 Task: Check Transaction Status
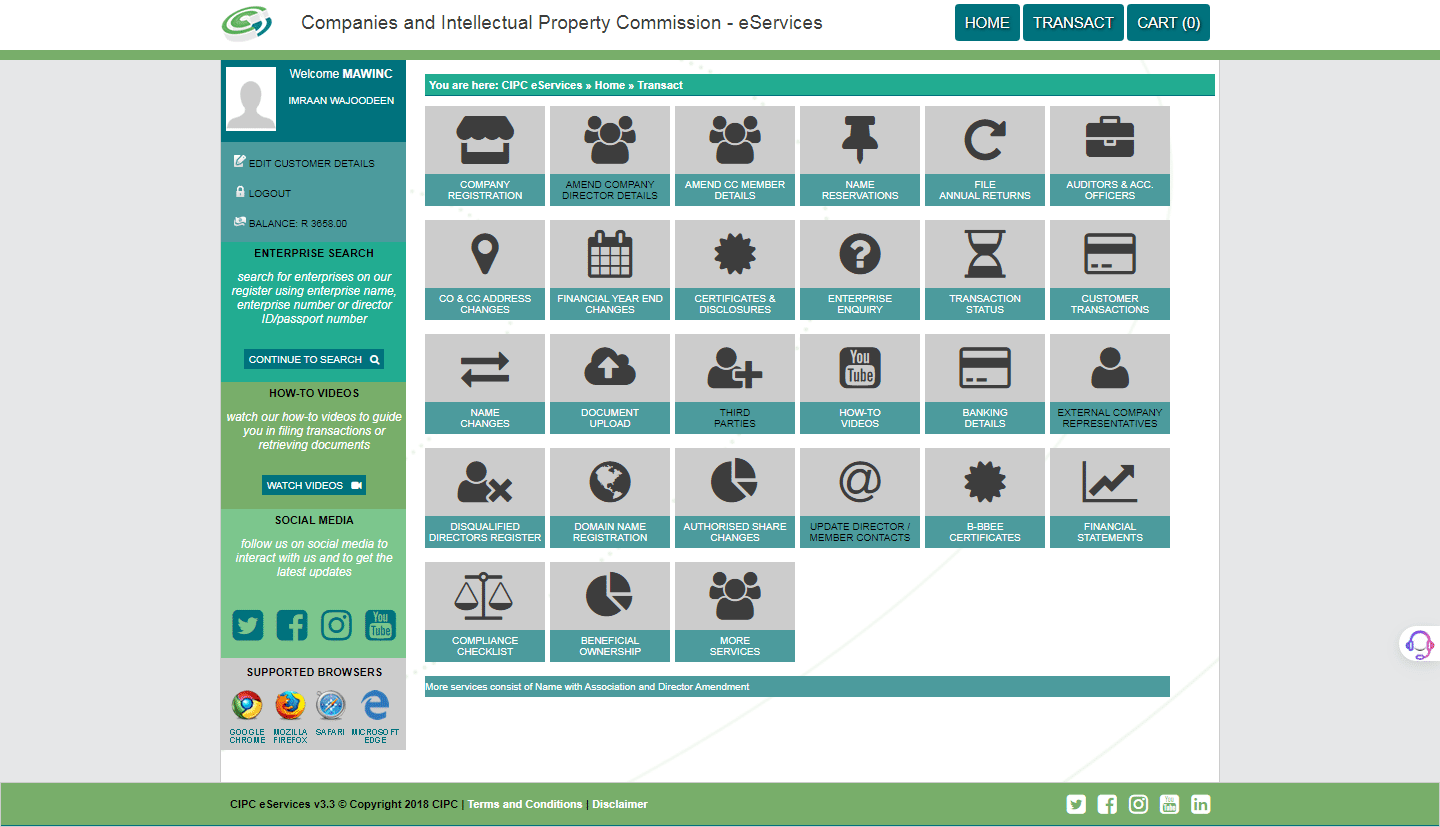(x=984, y=270)
